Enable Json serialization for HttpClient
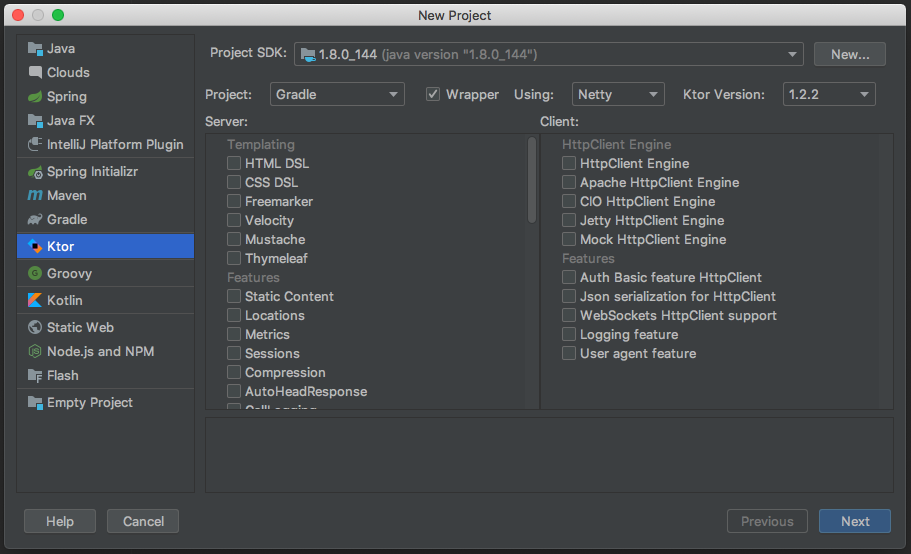 (569, 297)
